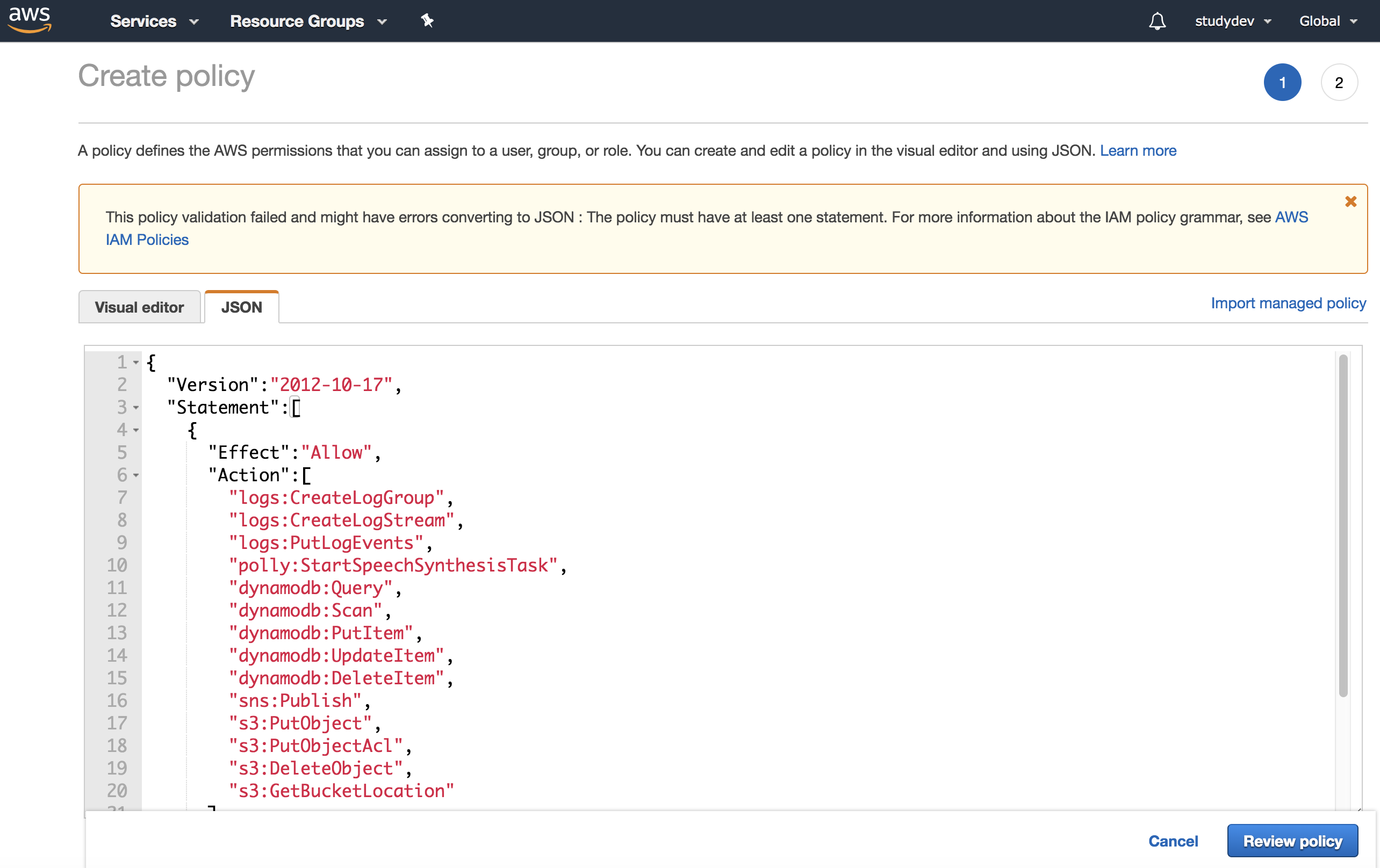Screen dimensions: 1380x868
Task: Click the "Effect":"Allow" line
Action: coord(294,453)
